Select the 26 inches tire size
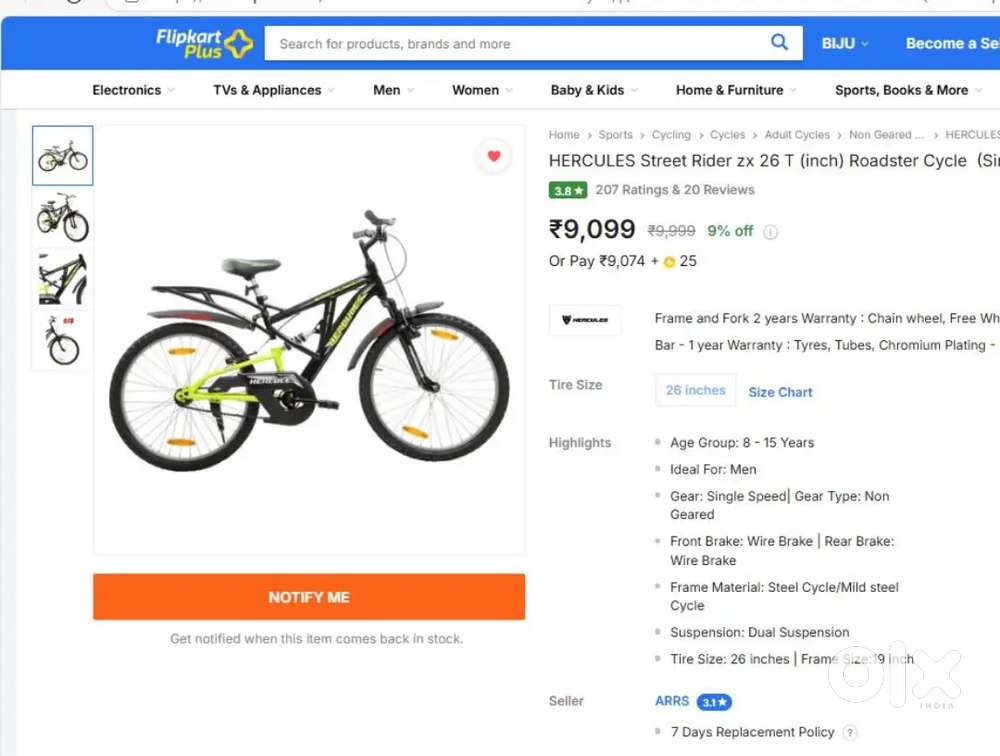Screen dimensions: 1000x756 (695, 390)
